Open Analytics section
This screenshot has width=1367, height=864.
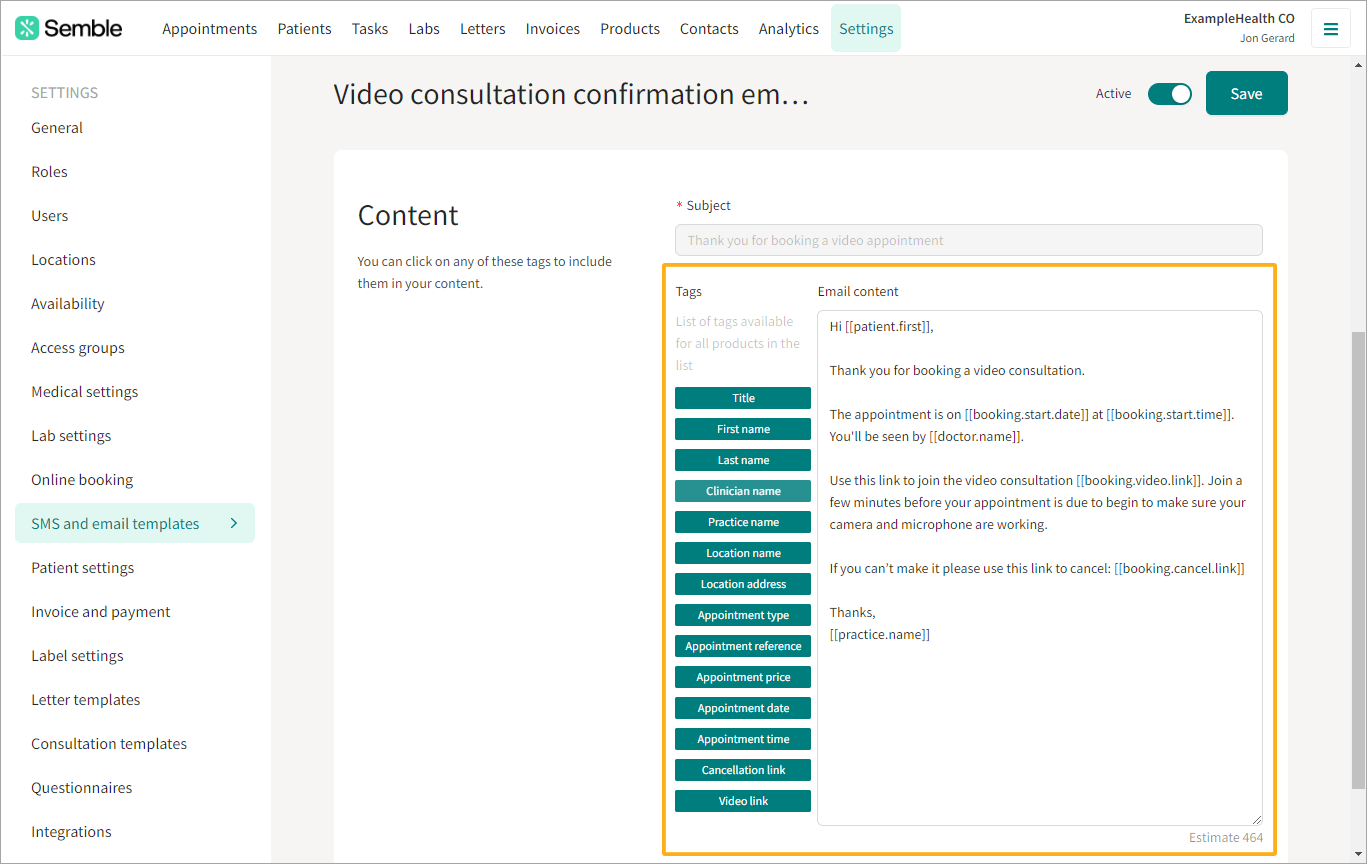[x=789, y=28]
